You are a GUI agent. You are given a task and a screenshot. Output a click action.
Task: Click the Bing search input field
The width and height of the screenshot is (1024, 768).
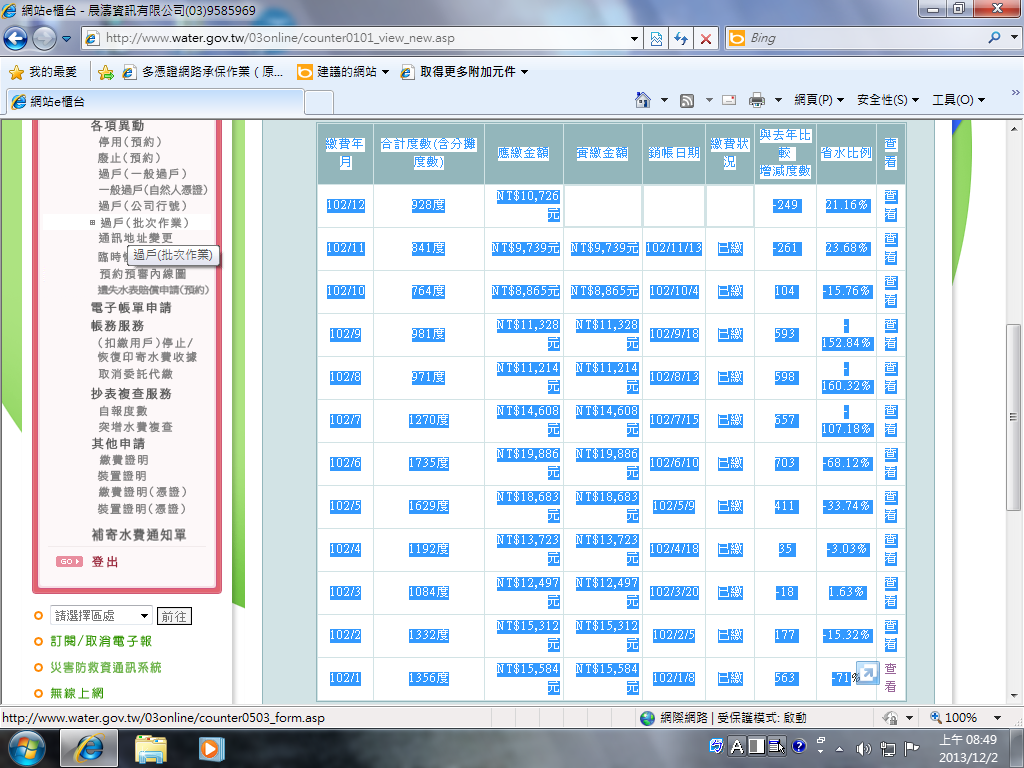[x=865, y=39]
